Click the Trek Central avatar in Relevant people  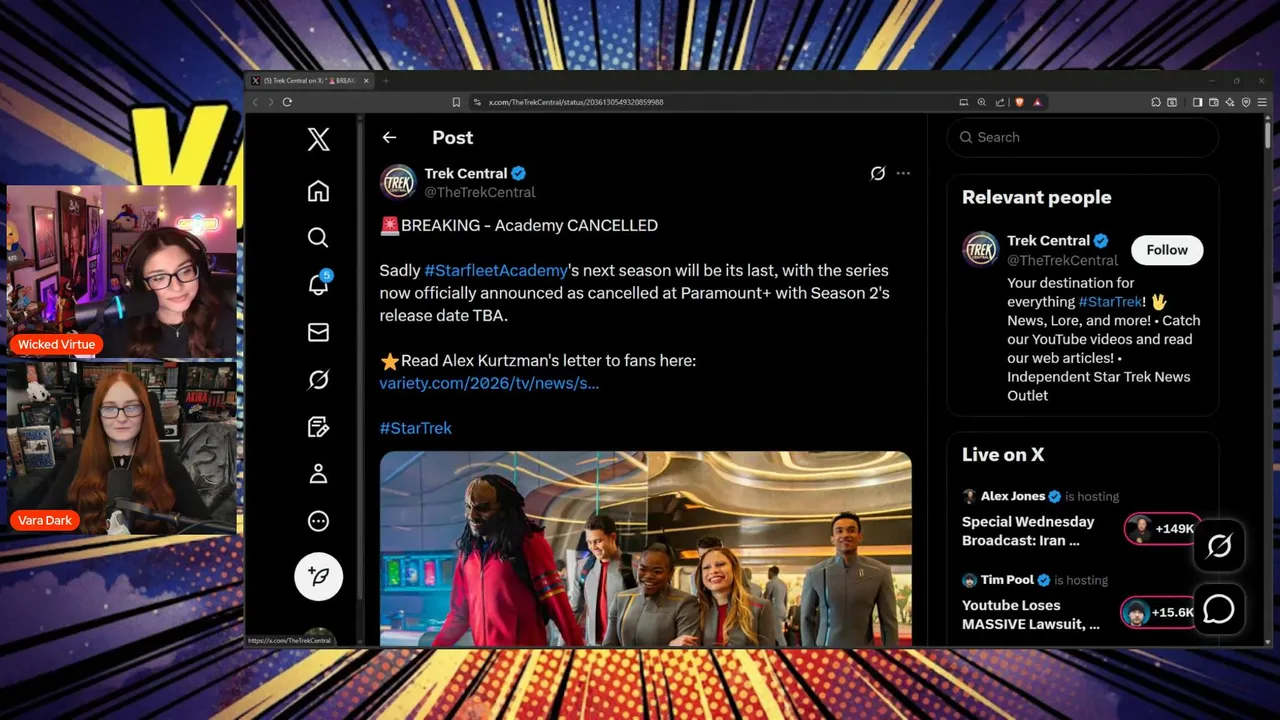pos(980,249)
